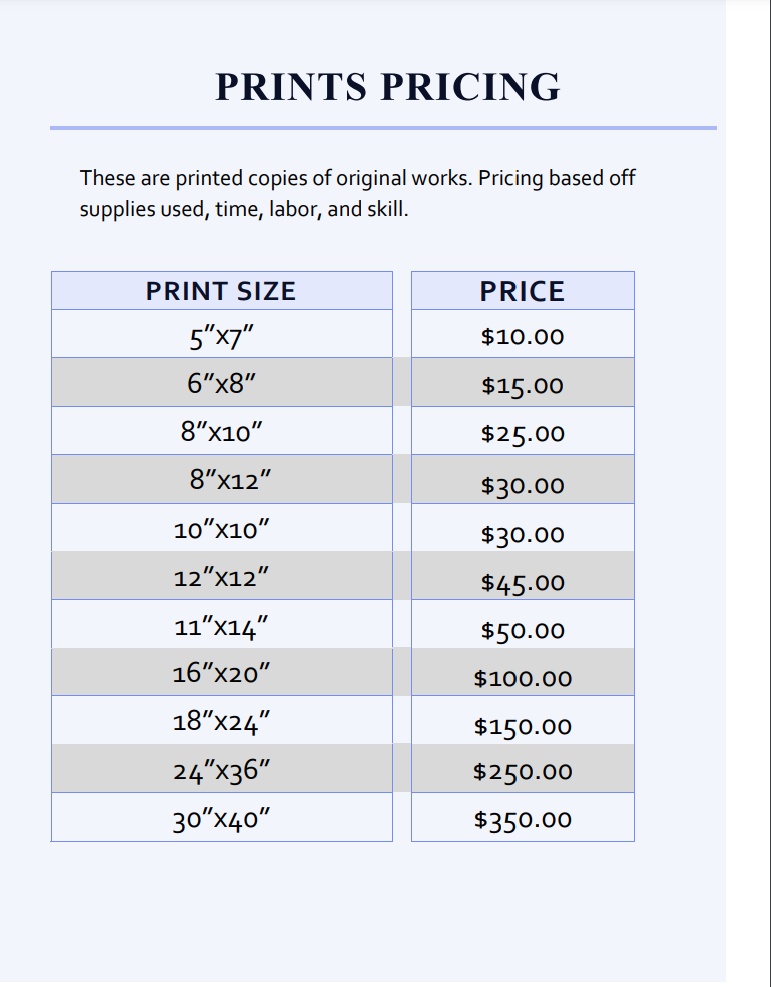Select the 30"x40" size cell
771x987 pixels.
[222, 817]
